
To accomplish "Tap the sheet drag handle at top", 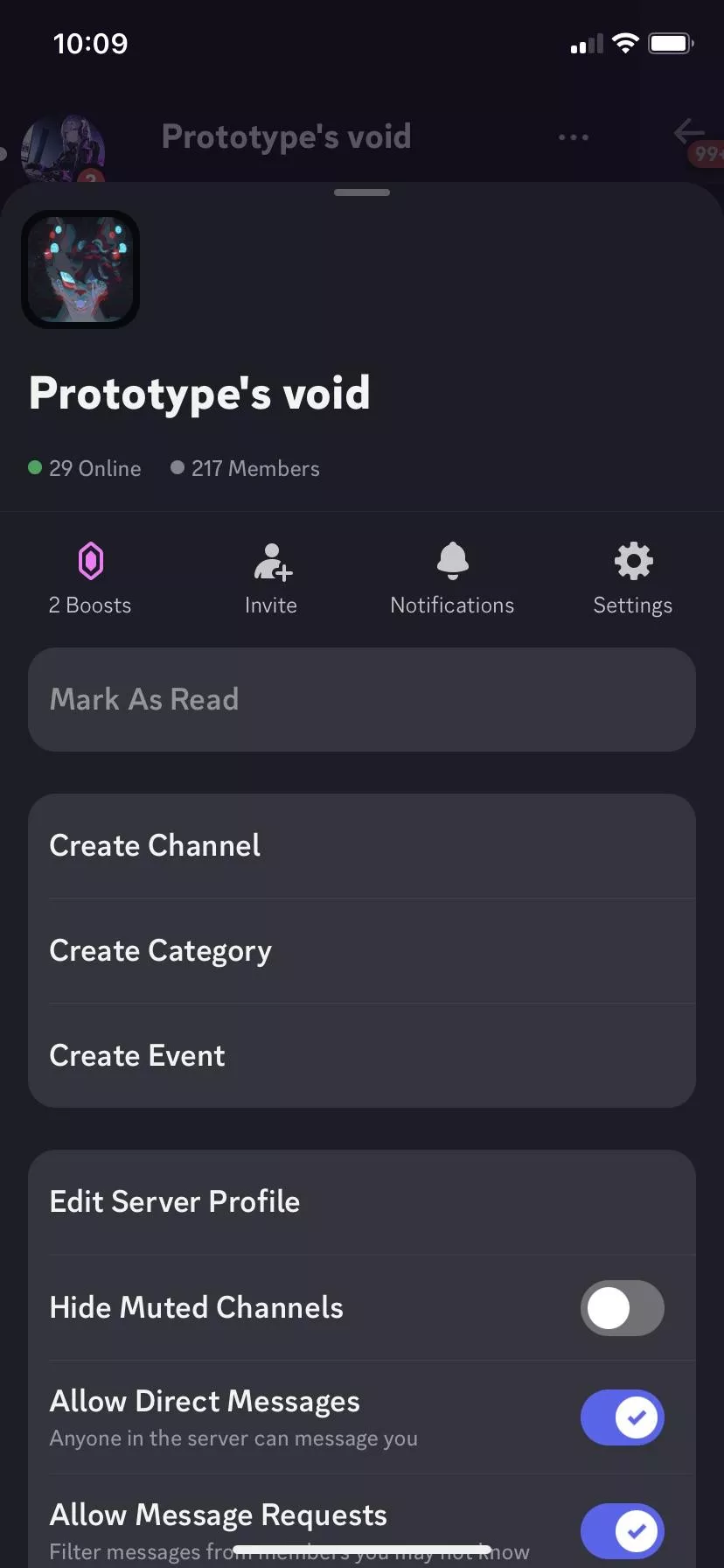I will coord(362,192).
